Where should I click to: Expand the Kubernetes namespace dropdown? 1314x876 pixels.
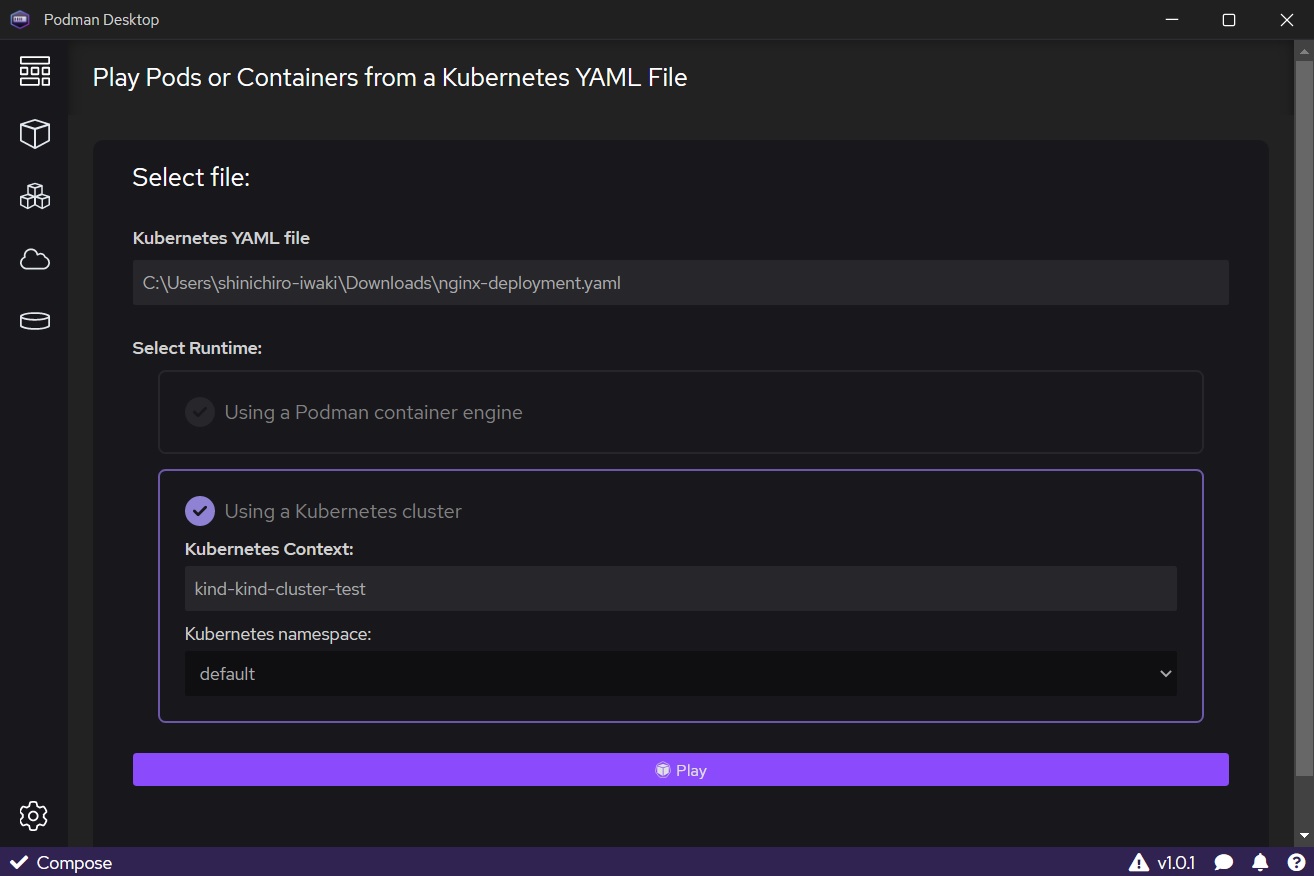tap(680, 674)
